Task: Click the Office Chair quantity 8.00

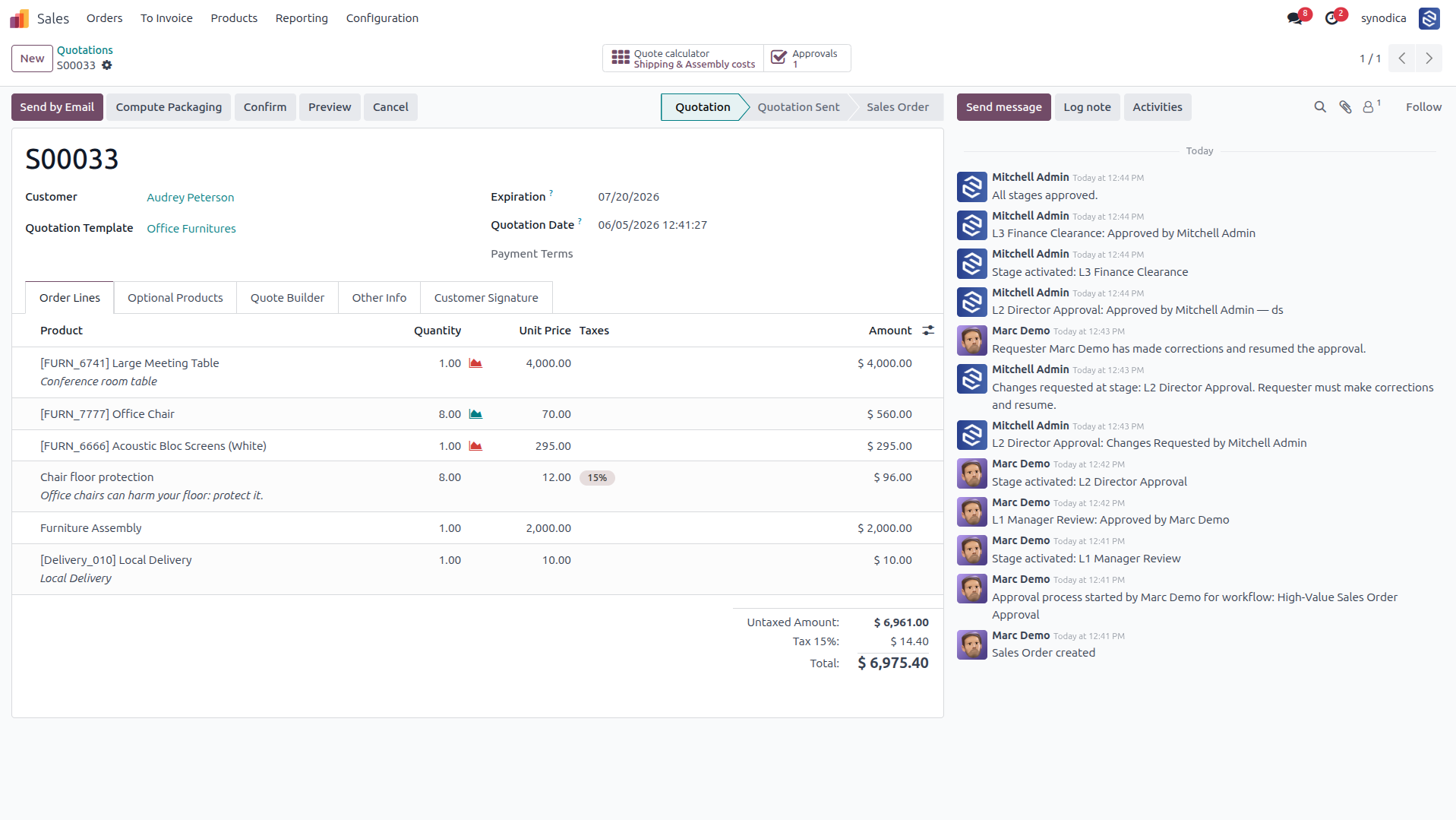Action: [x=450, y=414]
